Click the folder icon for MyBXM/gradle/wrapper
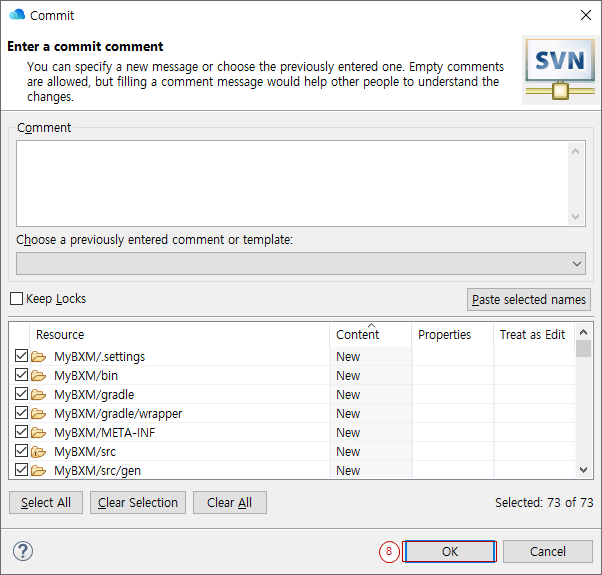Image resolution: width=602 pixels, height=575 pixels. (39, 414)
